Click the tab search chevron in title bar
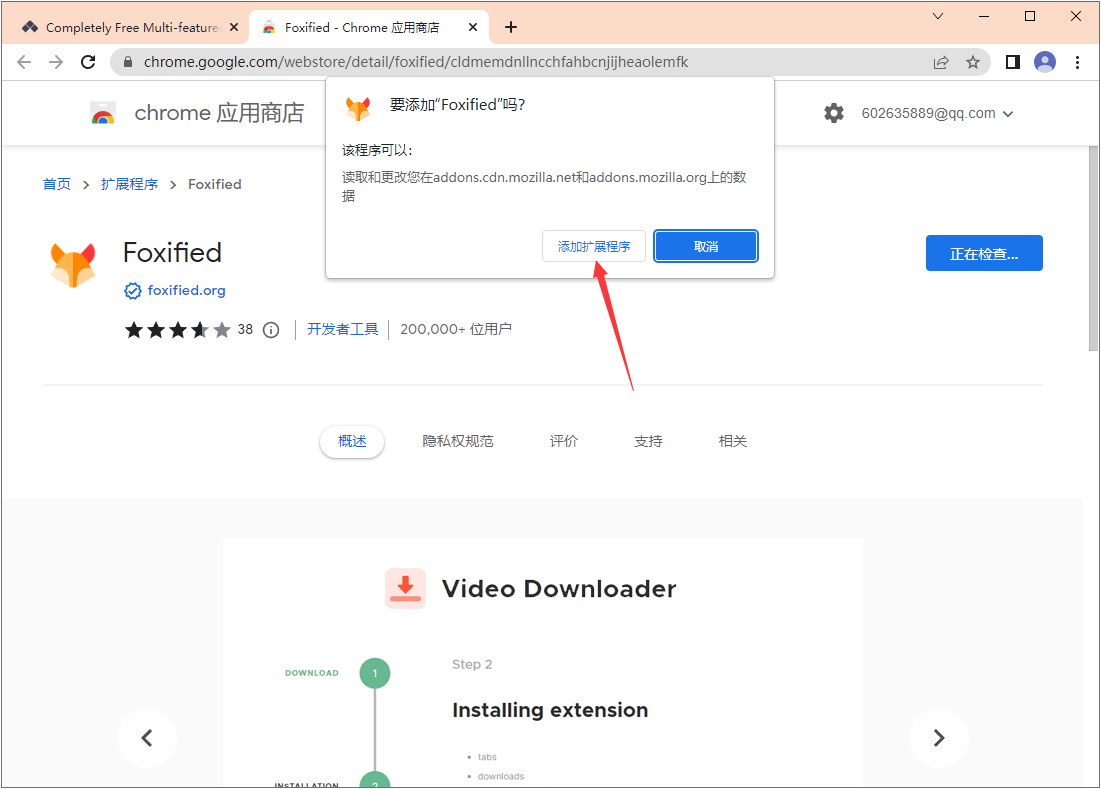Screen dimensions: 1101x789 937,16
